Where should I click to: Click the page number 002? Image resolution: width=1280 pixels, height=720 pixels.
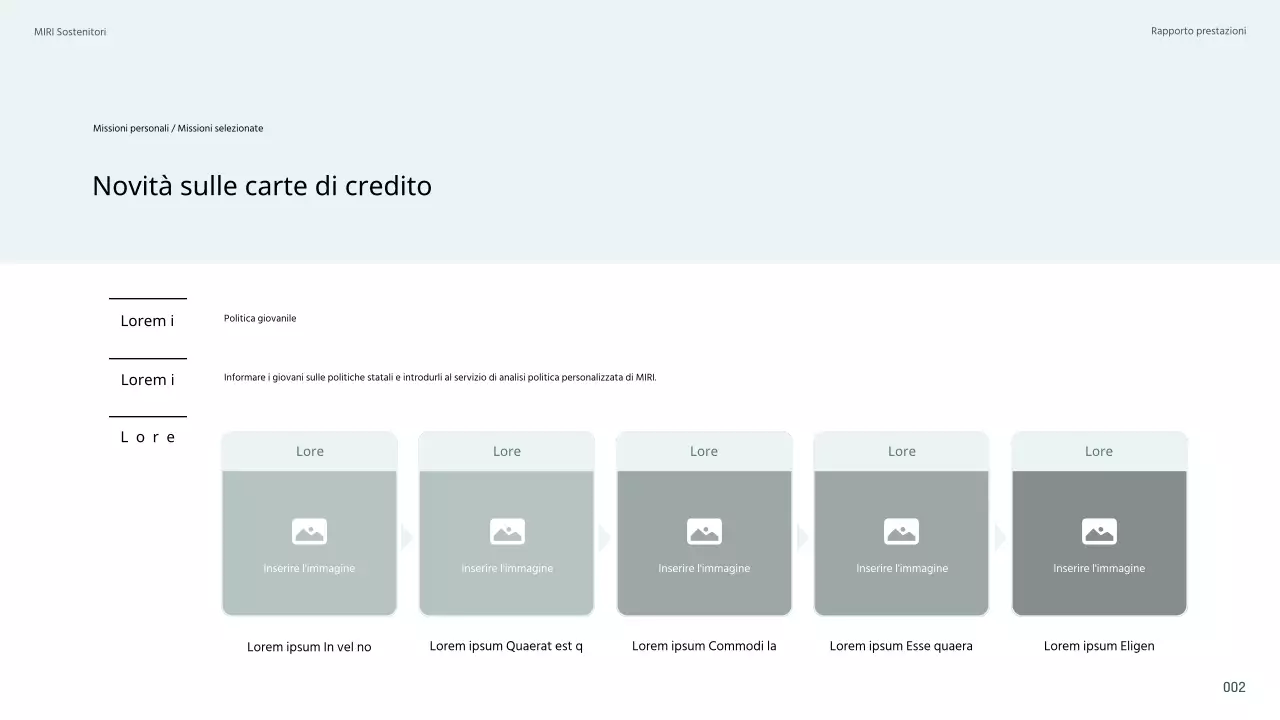pos(1234,687)
